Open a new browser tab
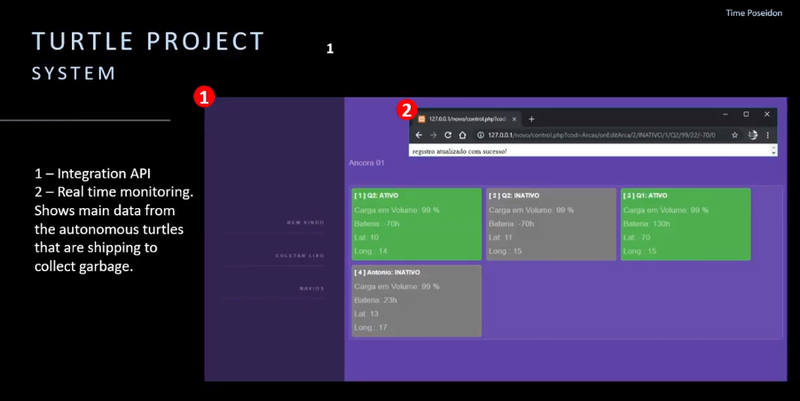Viewport: 800px width, 401px height. pyautogui.click(x=531, y=119)
